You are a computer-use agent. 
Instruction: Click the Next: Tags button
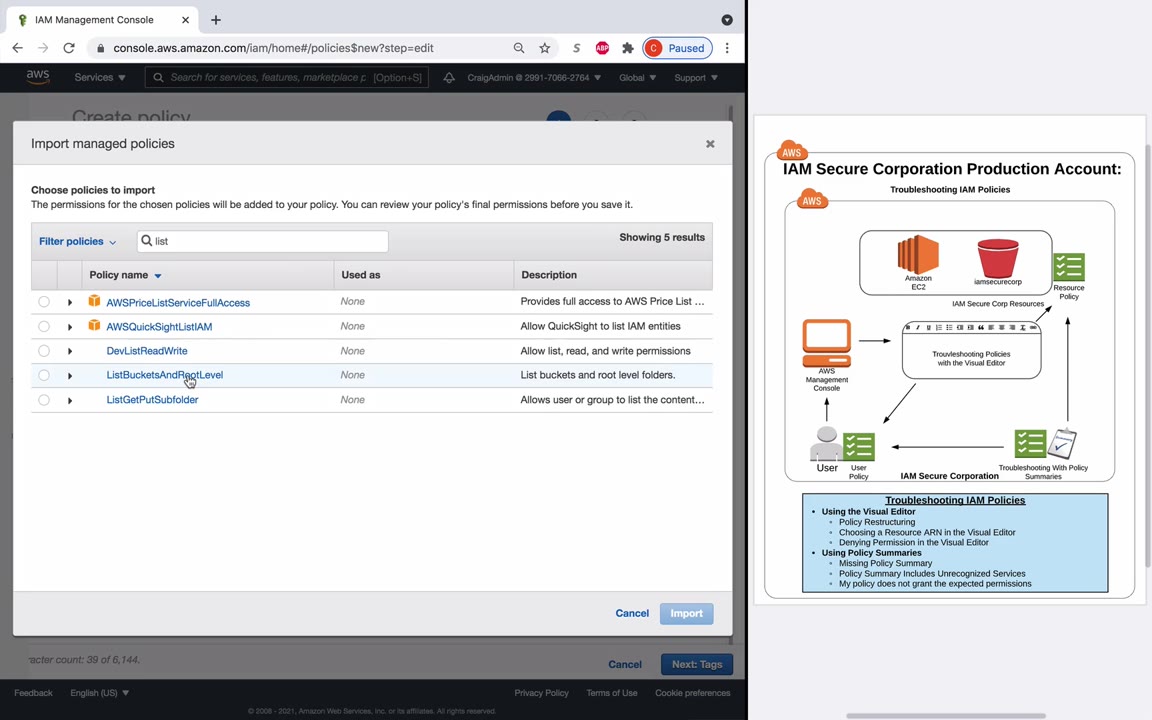pyautogui.click(x=696, y=664)
